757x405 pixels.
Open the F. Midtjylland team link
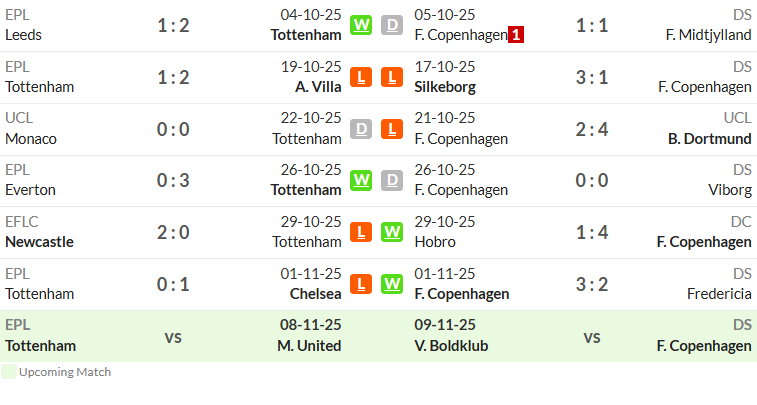(708, 35)
